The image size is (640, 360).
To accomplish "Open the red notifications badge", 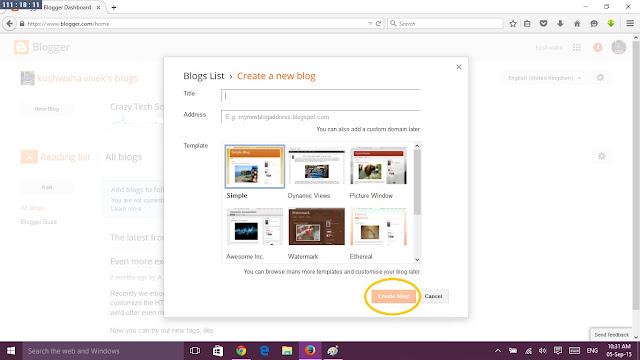I will point(598,48).
